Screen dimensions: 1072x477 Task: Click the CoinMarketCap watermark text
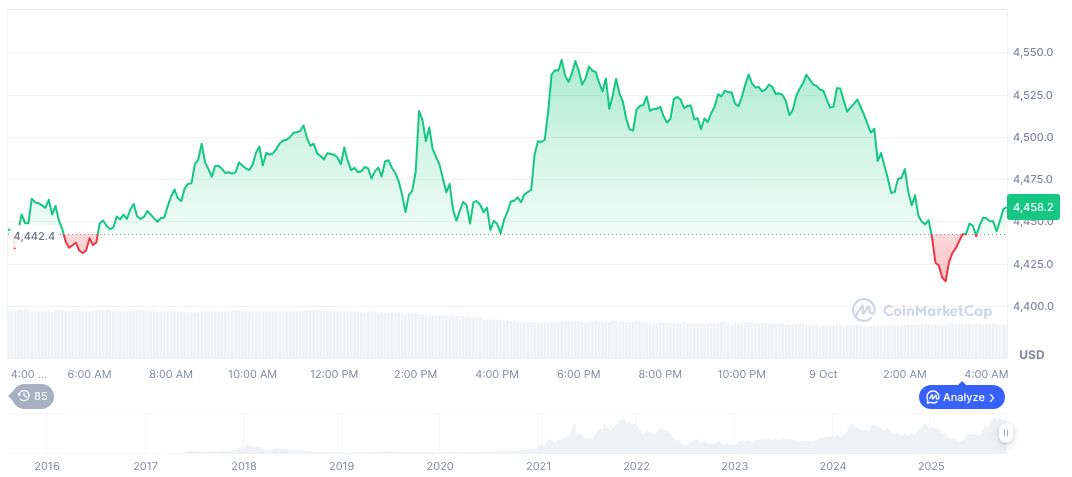(x=938, y=311)
